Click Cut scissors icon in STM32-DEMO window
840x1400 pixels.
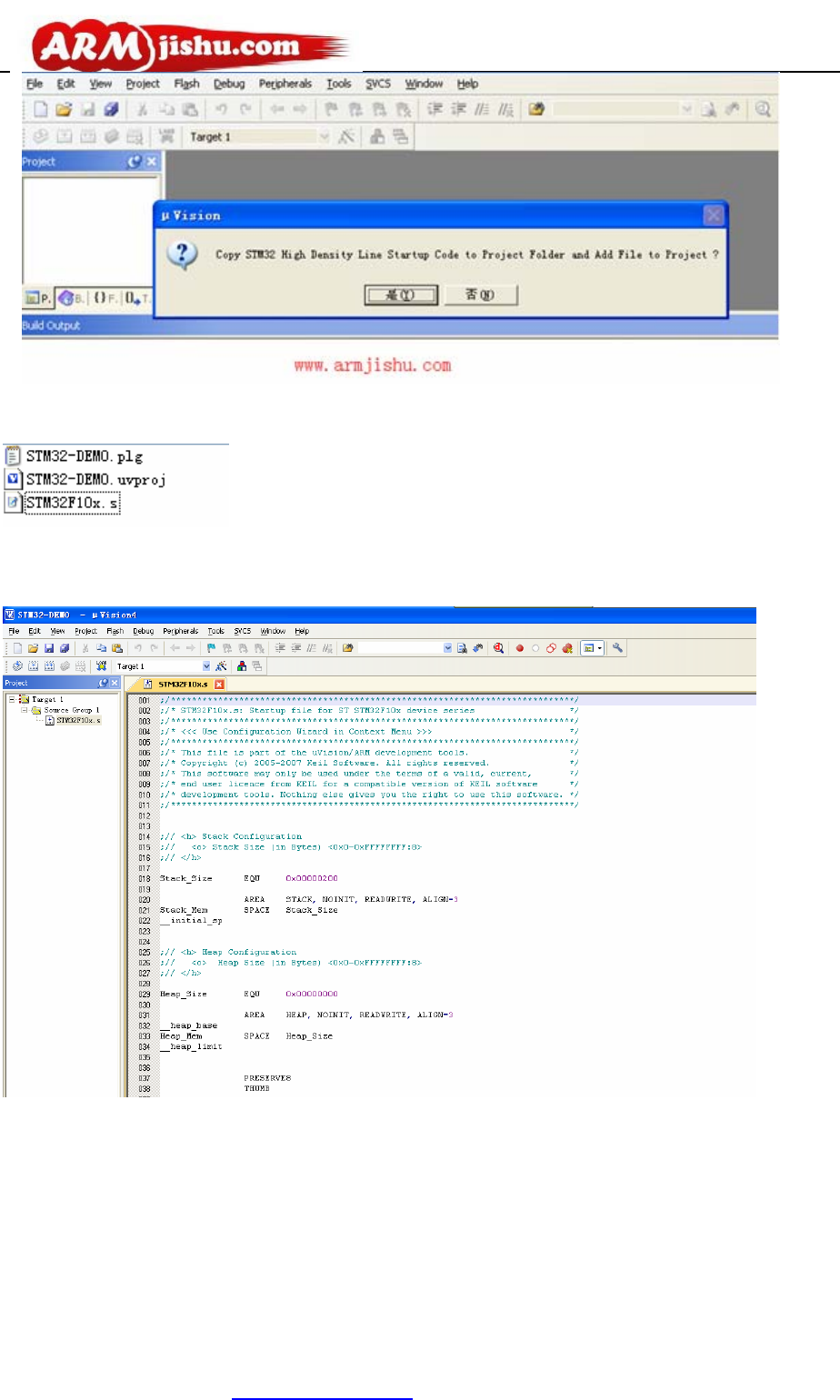[85, 648]
